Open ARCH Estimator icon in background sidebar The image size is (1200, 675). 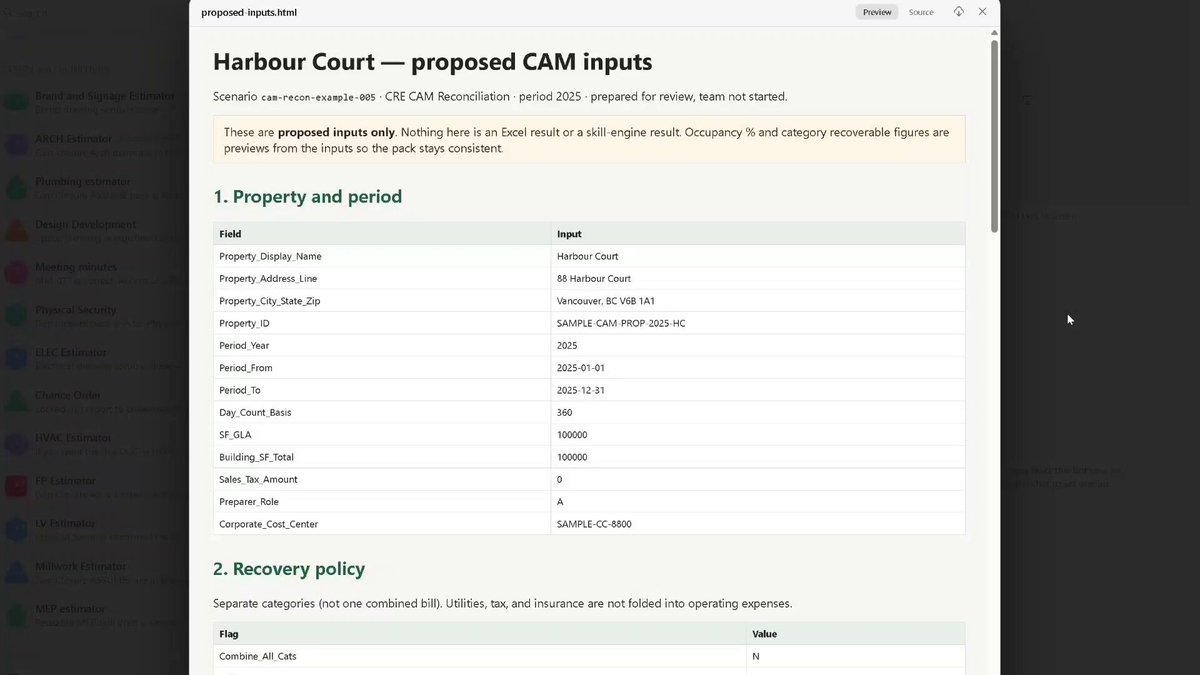(16, 145)
